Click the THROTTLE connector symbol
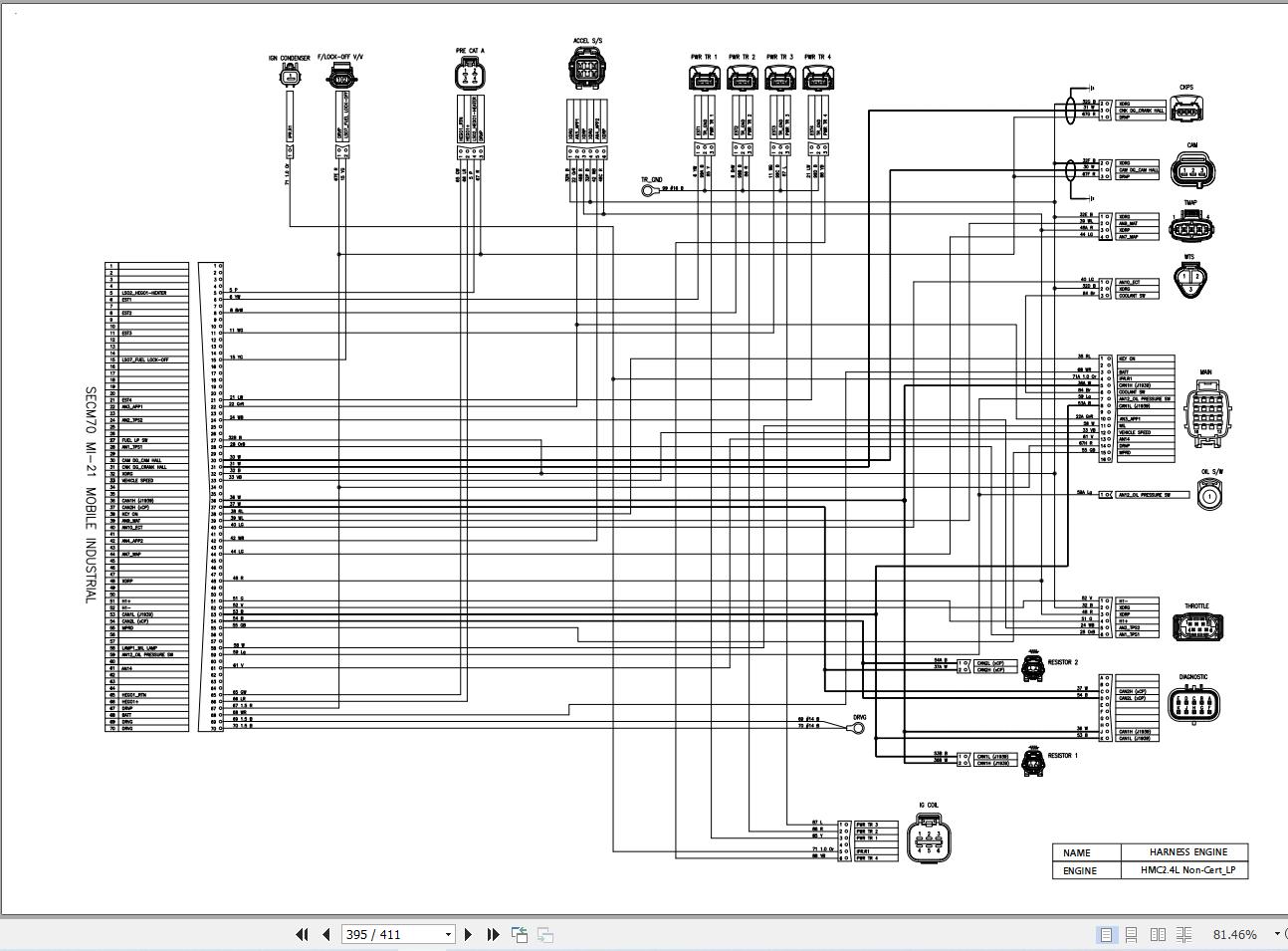 (x=1197, y=626)
